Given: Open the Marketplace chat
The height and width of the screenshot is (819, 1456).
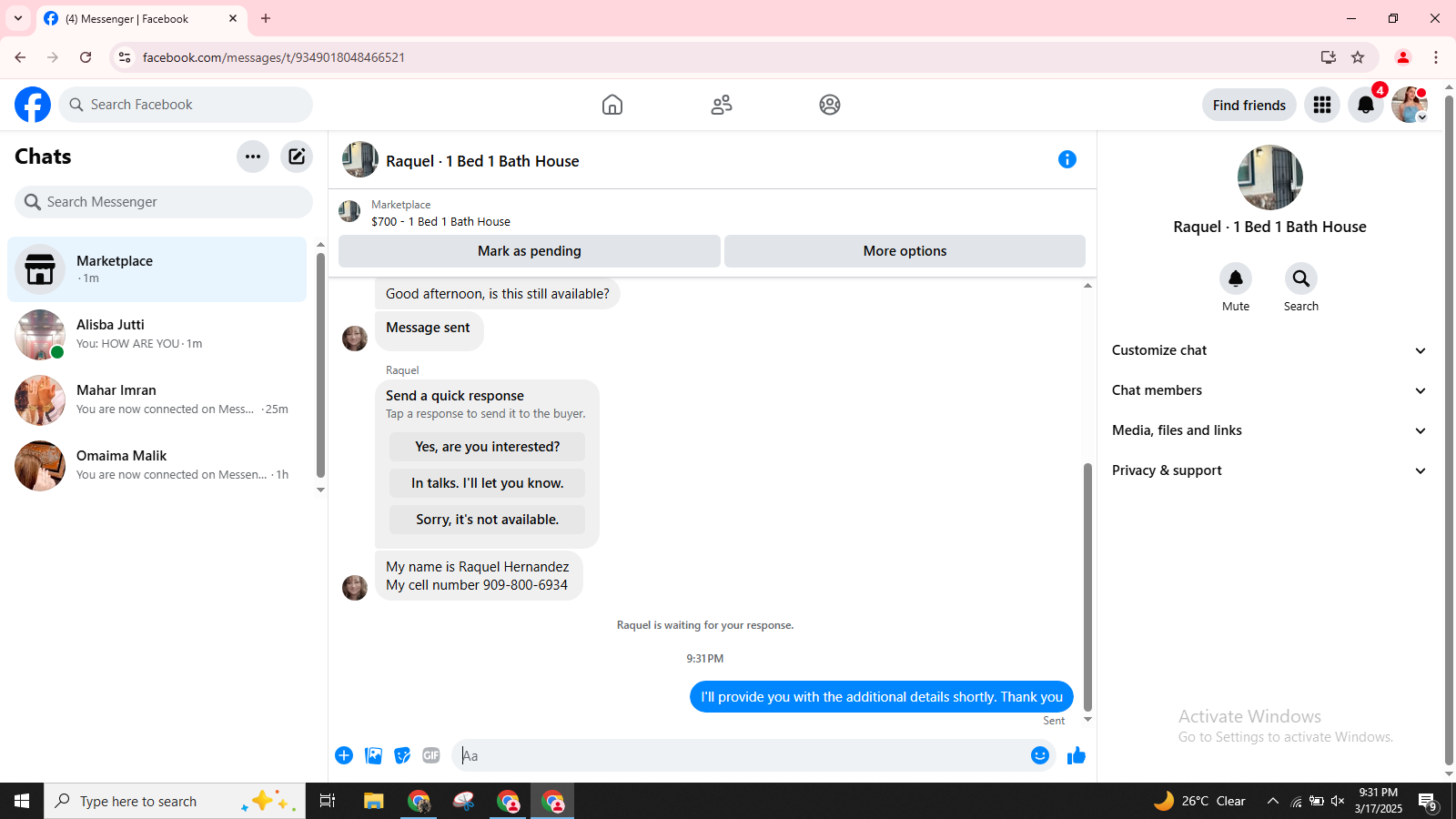Looking at the screenshot, I should 157,269.
